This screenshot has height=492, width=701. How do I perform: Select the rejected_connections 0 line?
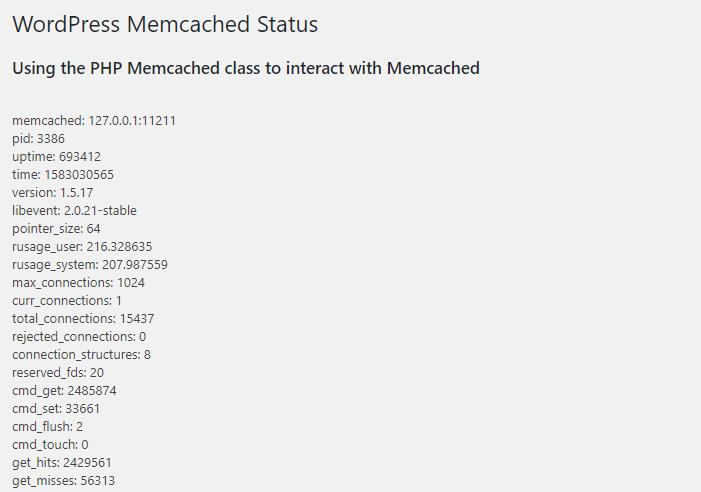tap(79, 336)
